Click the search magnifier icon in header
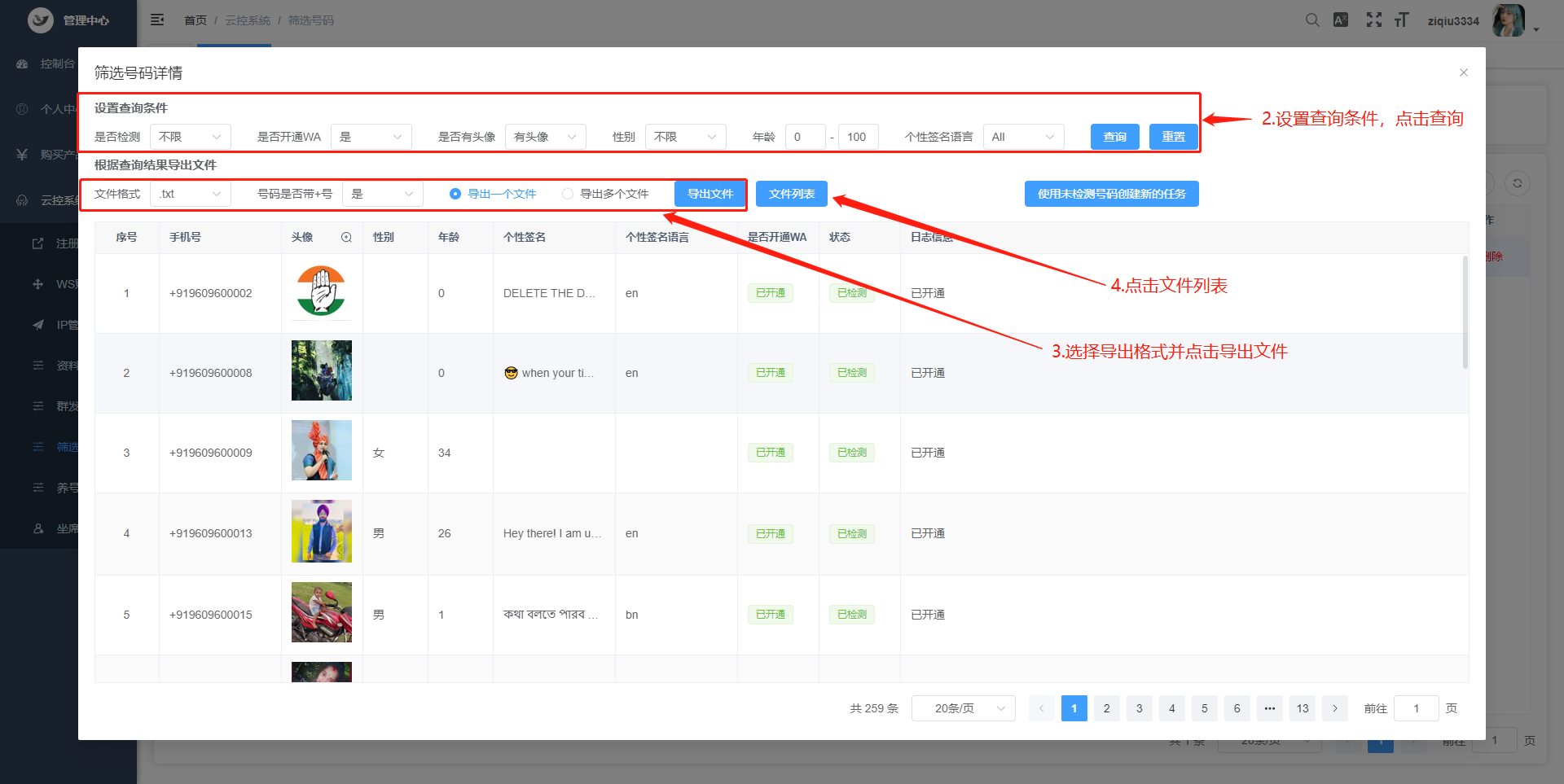The image size is (1564, 784). tap(1312, 20)
